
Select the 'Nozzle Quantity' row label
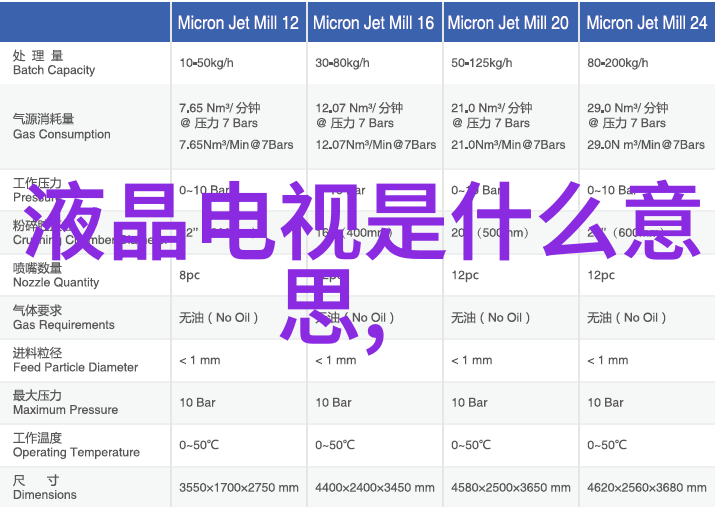tap(56, 282)
